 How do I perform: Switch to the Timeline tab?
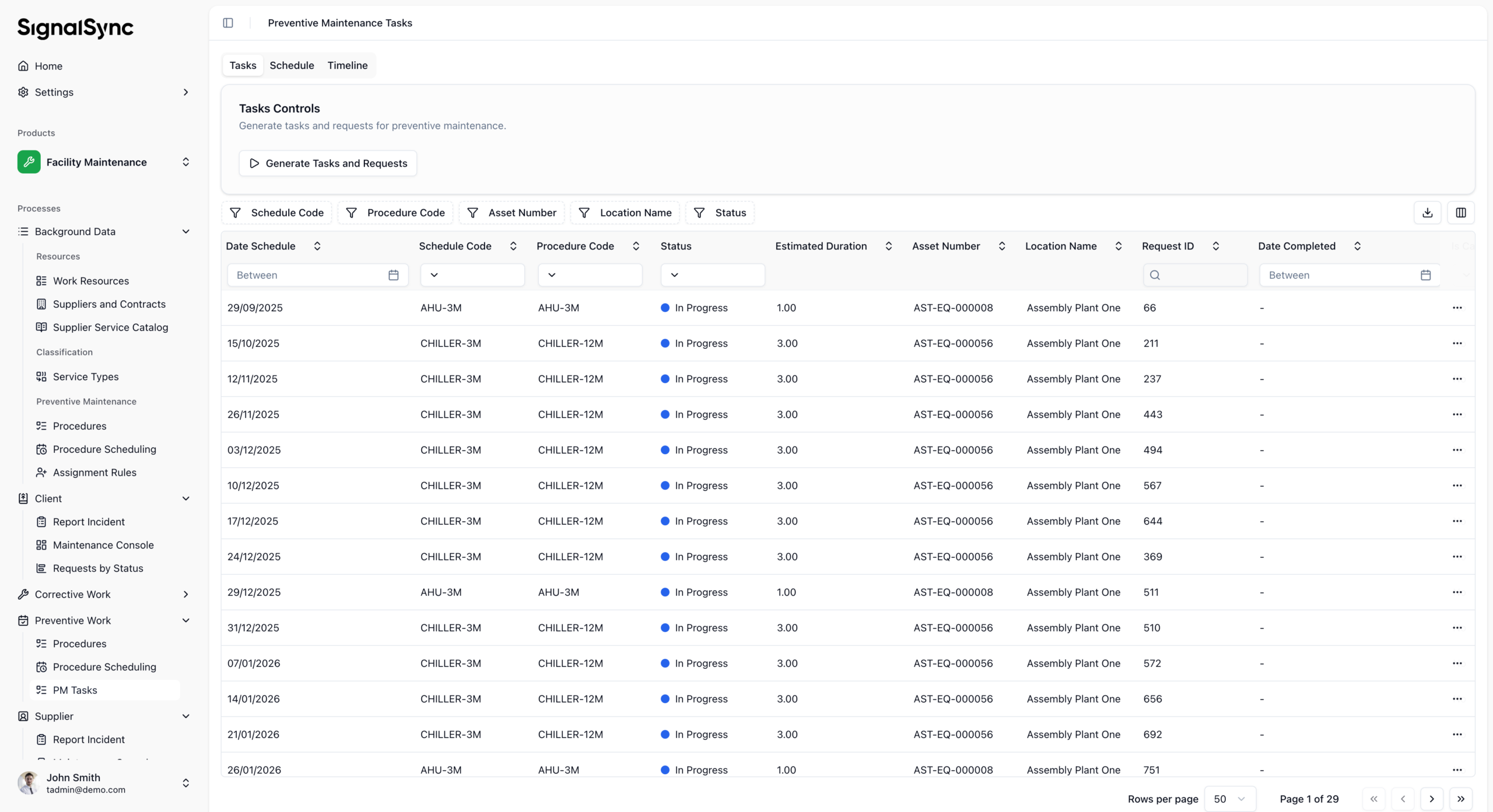pyautogui.click(x=347, y=65)
